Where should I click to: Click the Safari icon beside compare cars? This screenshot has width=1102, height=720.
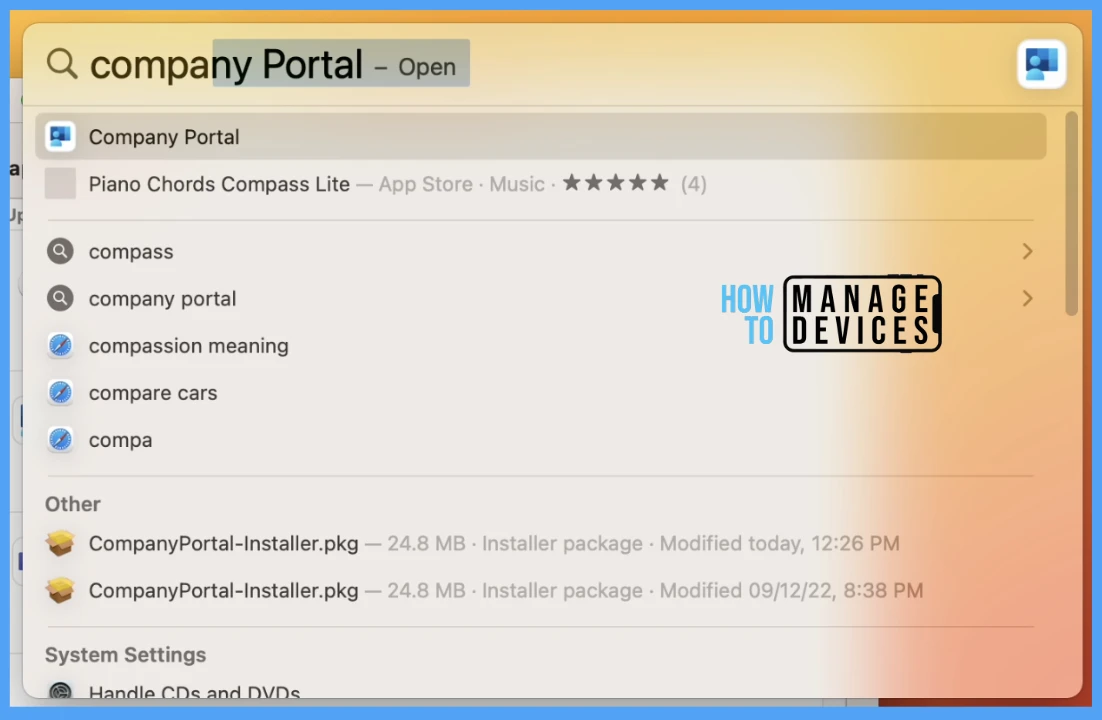pyautogui.click(x=60, y=392)
